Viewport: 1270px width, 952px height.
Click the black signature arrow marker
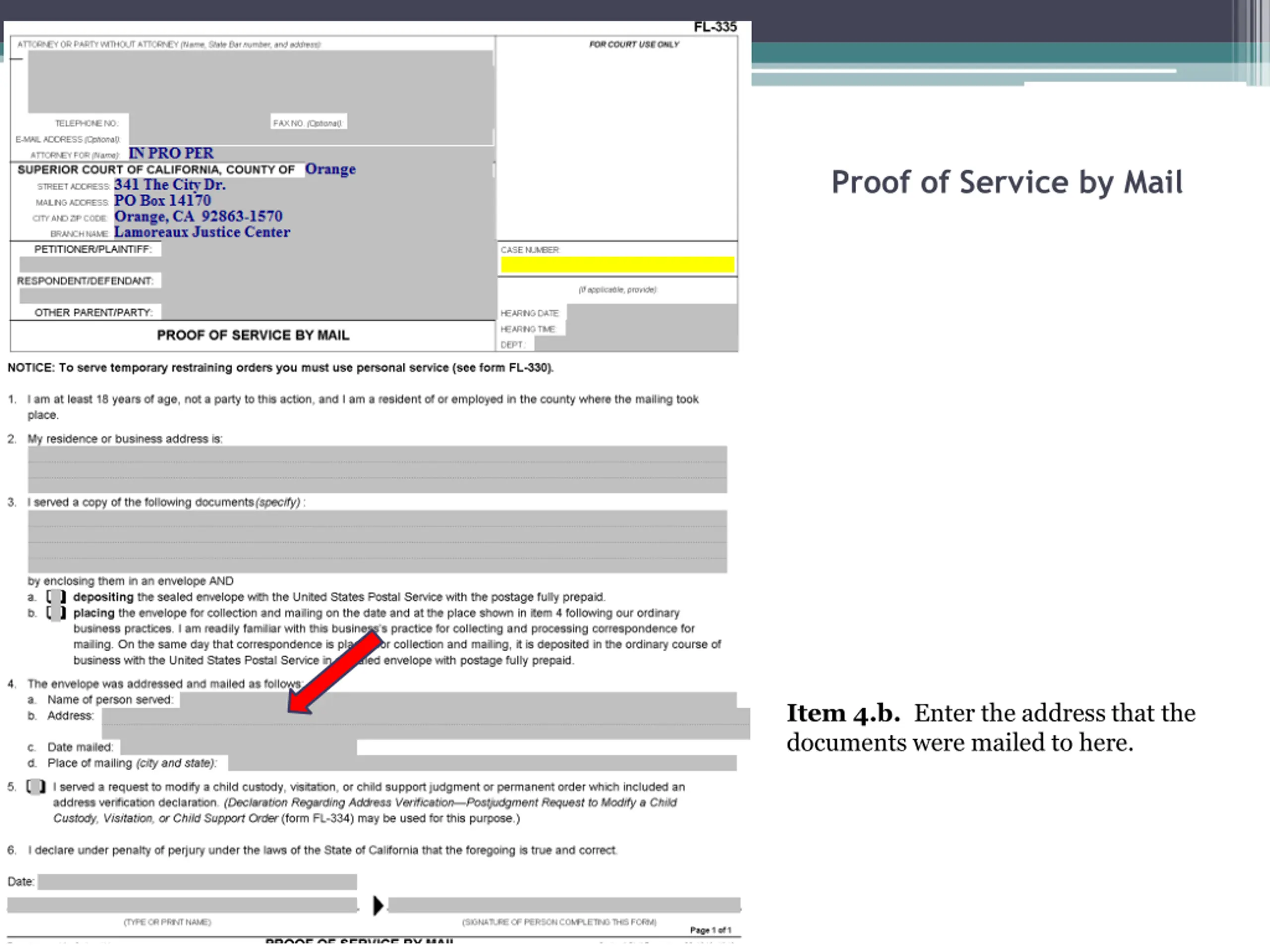point(378,905)
